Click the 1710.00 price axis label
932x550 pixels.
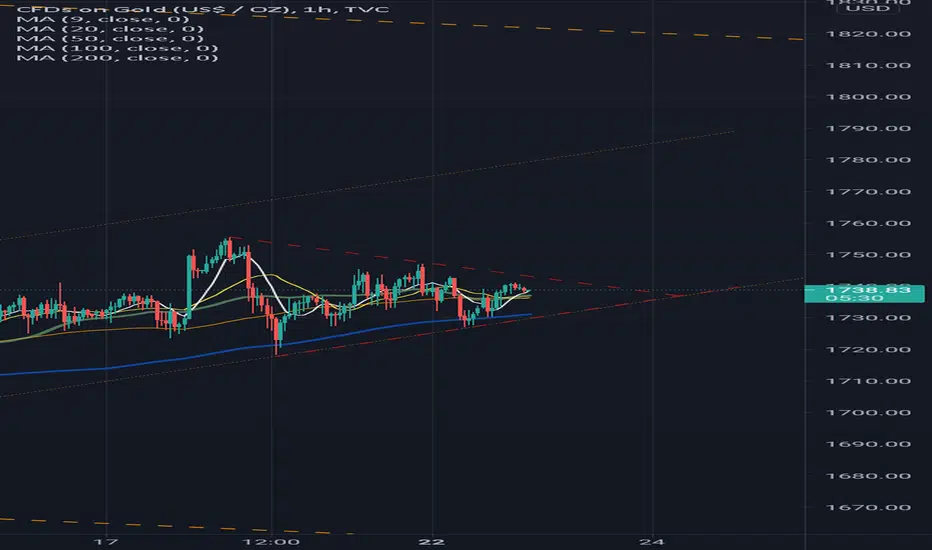[x=868, y=381]
